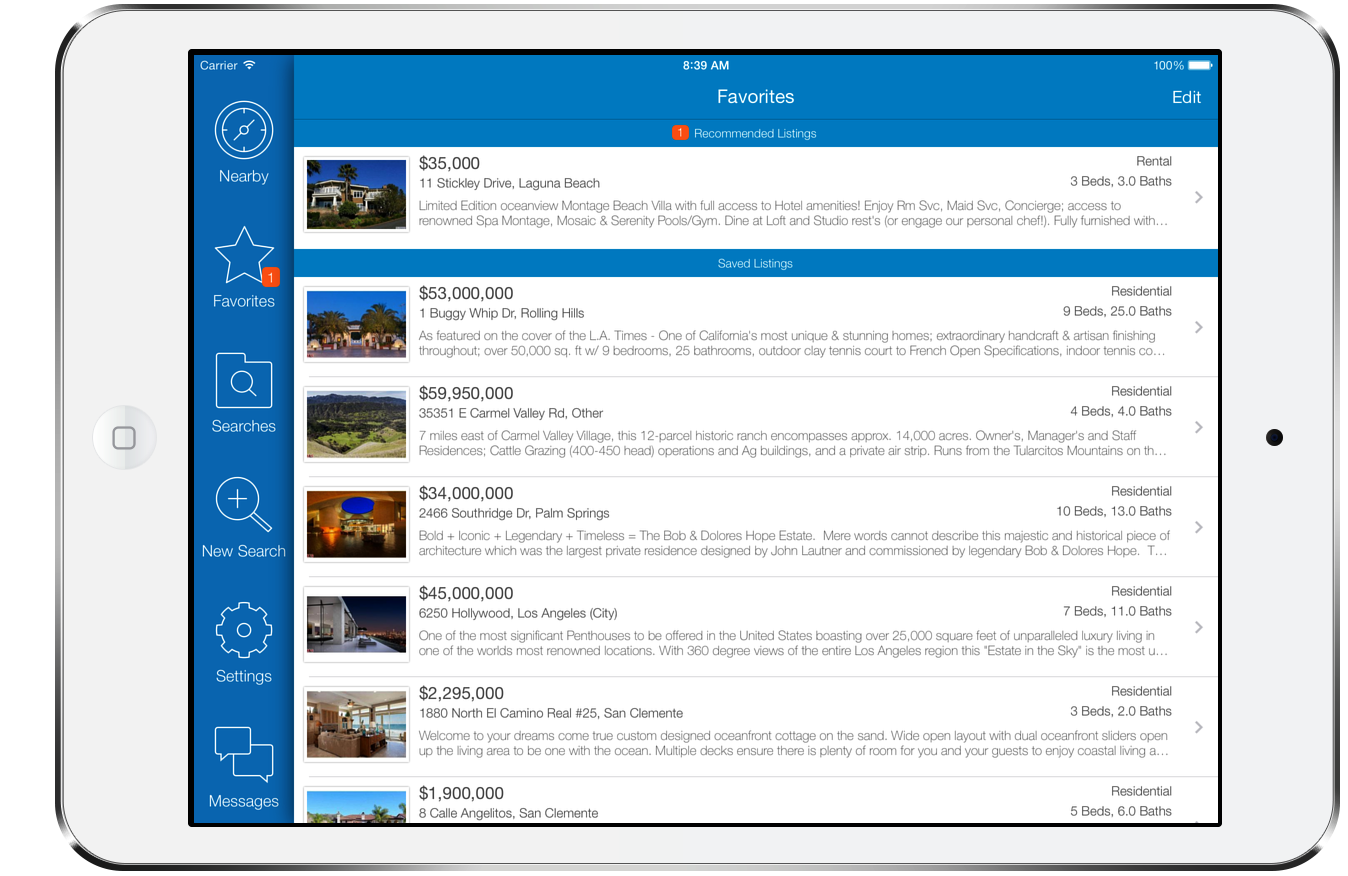Select the Settings label in sidebar
This screenshot has height=876, width=1348.
click(x=243, y=676)
